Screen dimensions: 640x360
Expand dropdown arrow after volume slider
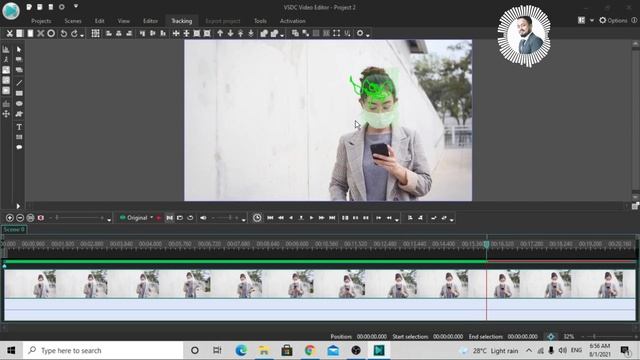(244, 220)
